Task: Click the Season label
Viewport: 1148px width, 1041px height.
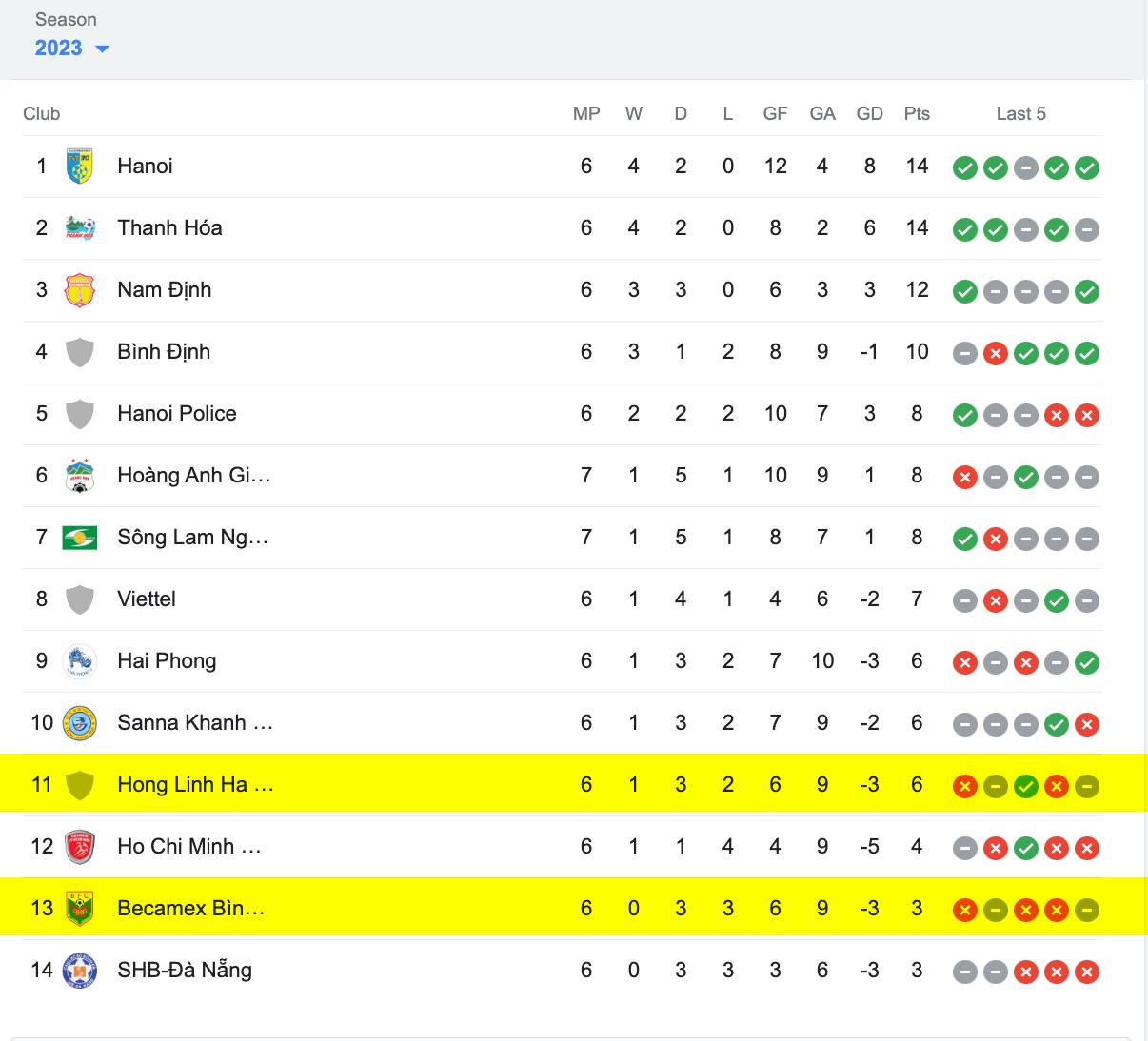Action: 66,20
